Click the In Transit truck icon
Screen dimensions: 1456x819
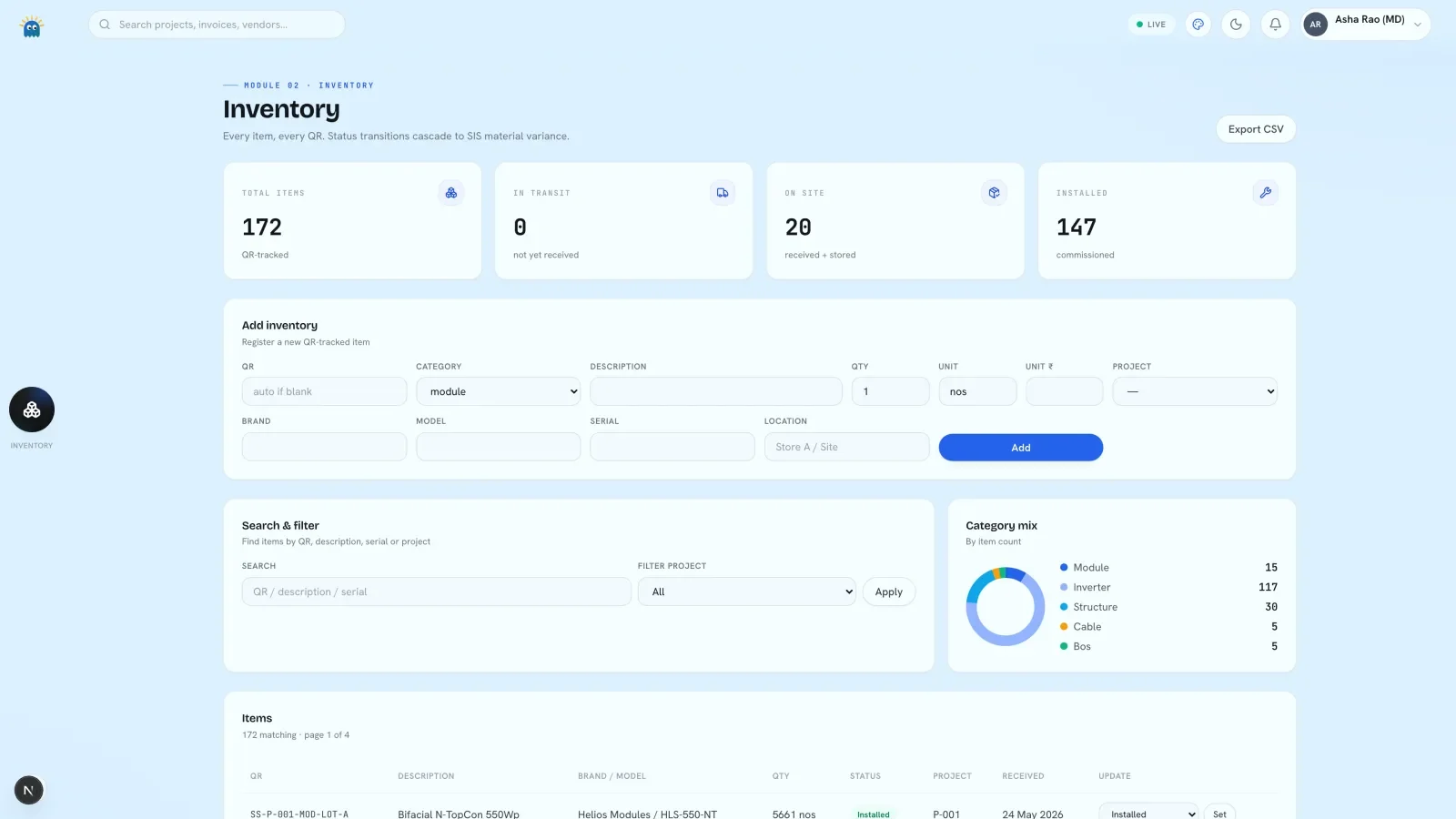tap(723, 193)
